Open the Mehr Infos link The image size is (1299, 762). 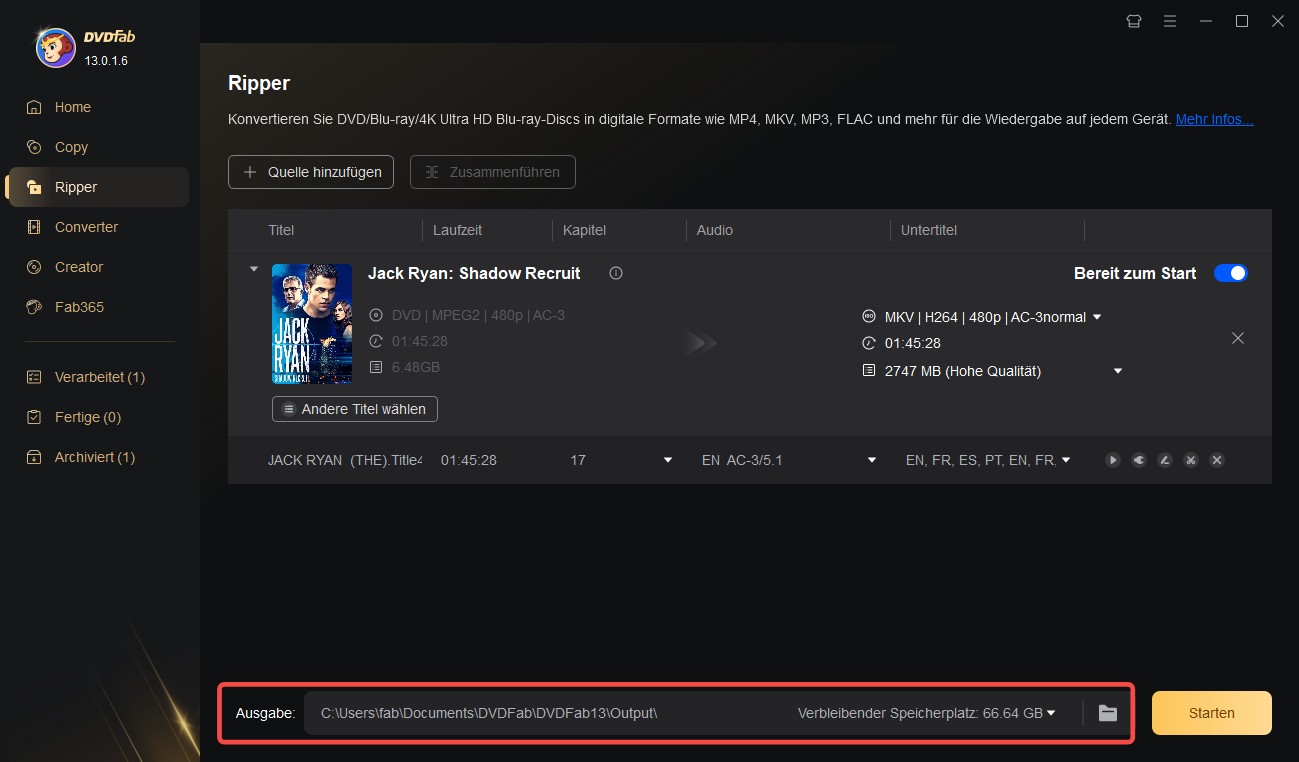(x=1214, y=119)
